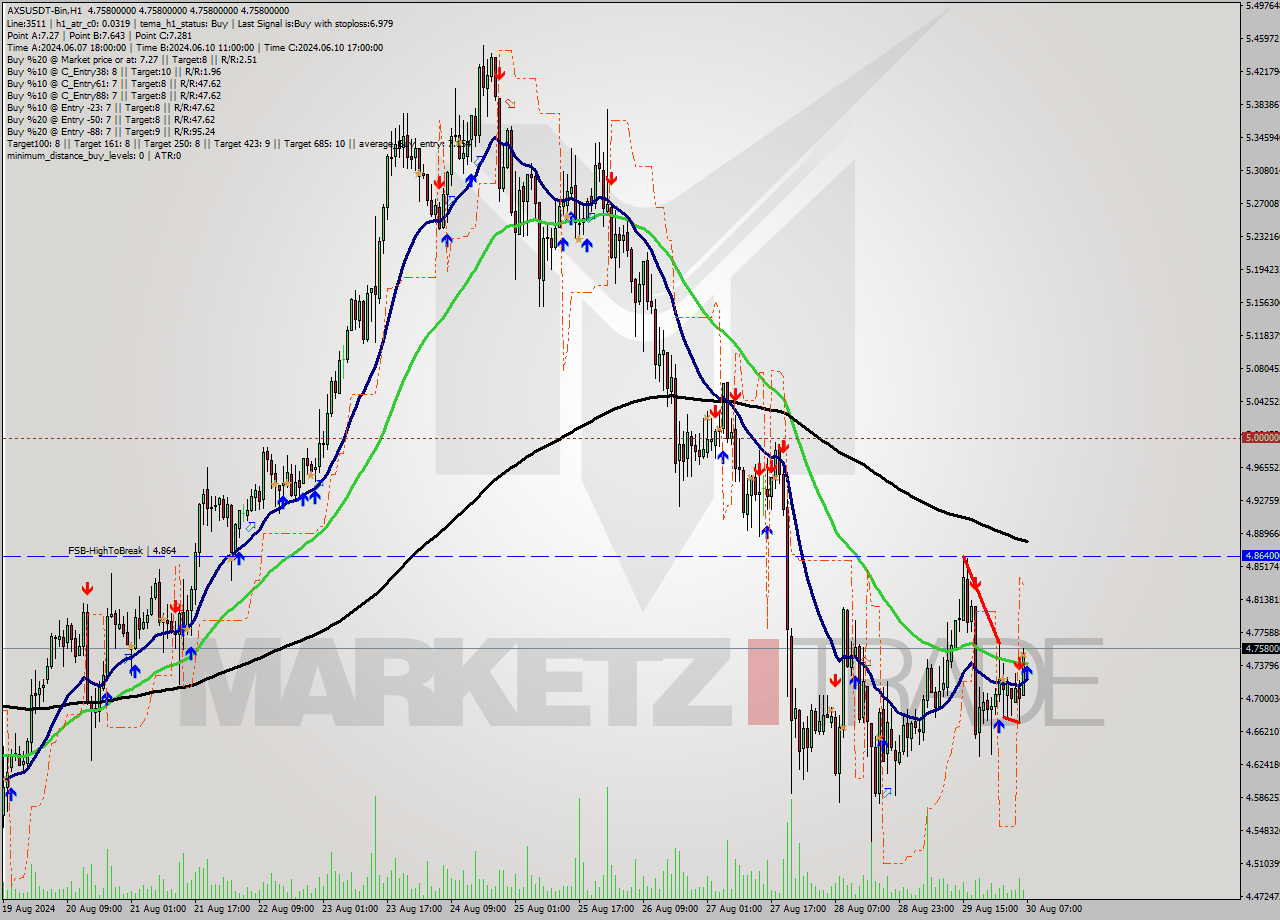Screen dimensions: 1280x920
Task: Click the '22 Aug 09:00' time axis label
Action: click(287, 909)
